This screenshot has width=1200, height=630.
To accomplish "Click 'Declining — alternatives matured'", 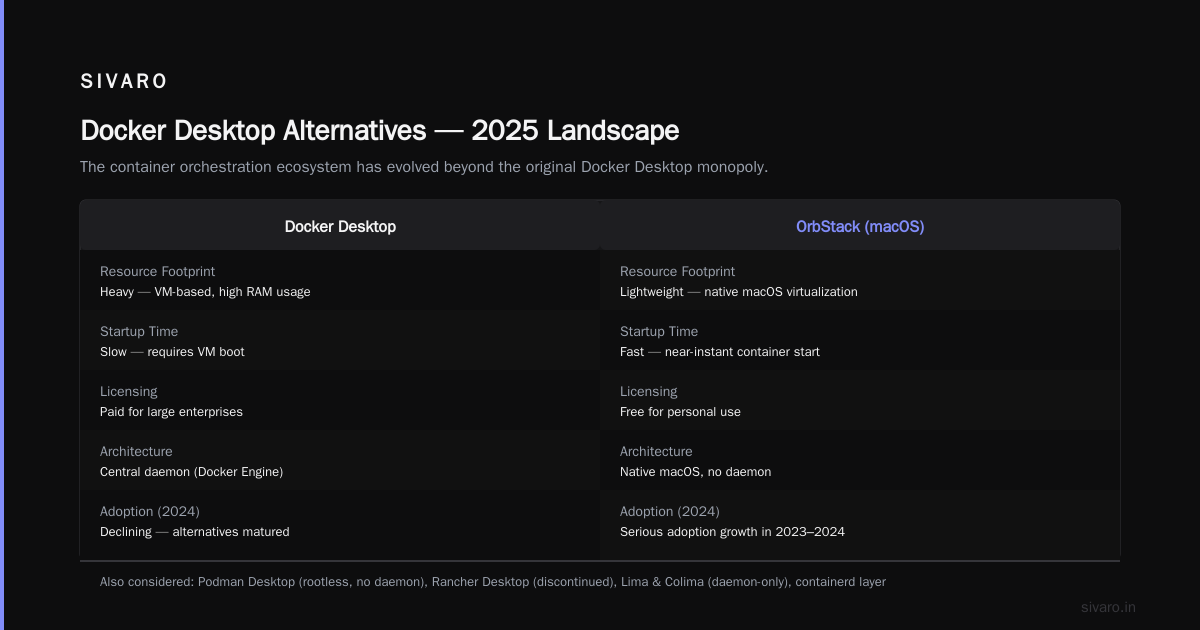I will click(x=195, y=532).
